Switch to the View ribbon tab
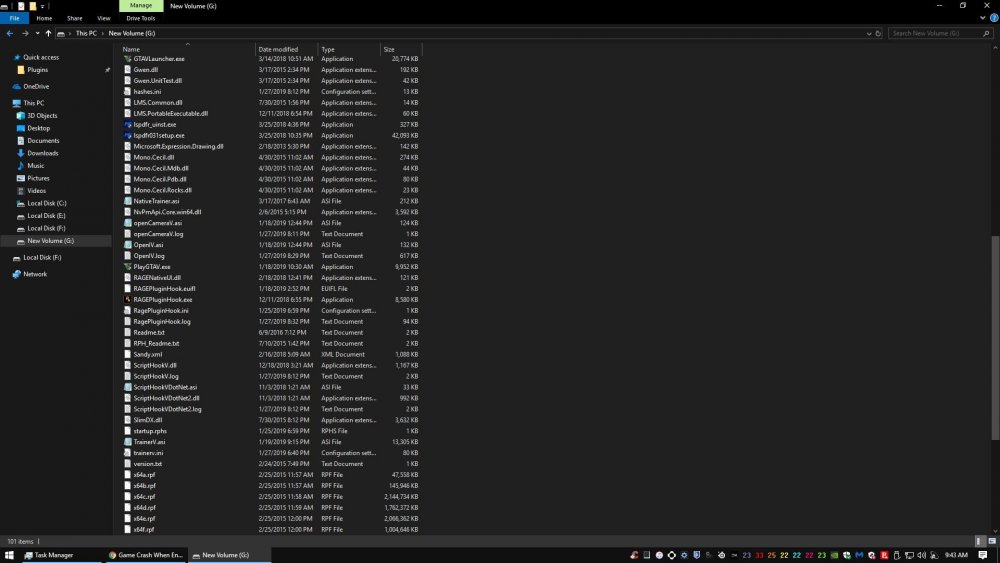 click(x=103, y=18)
